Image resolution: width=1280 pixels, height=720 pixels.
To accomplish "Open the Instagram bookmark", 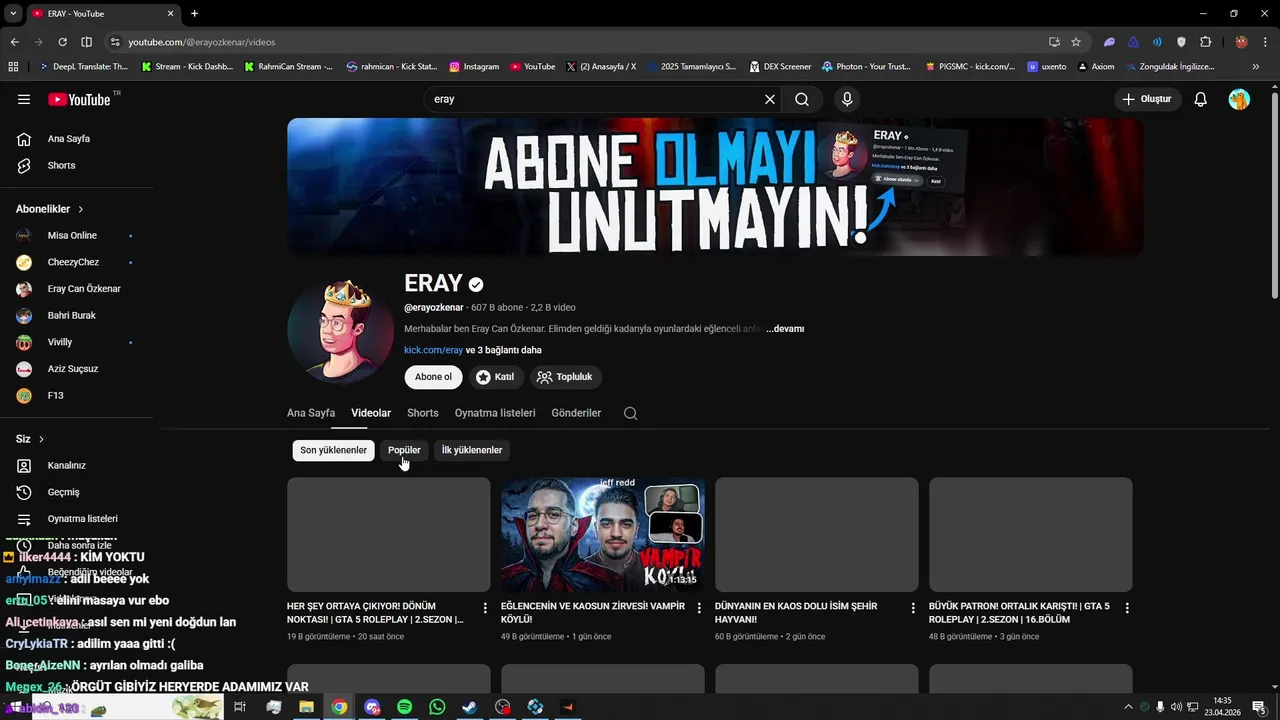I will coord(474,67).
